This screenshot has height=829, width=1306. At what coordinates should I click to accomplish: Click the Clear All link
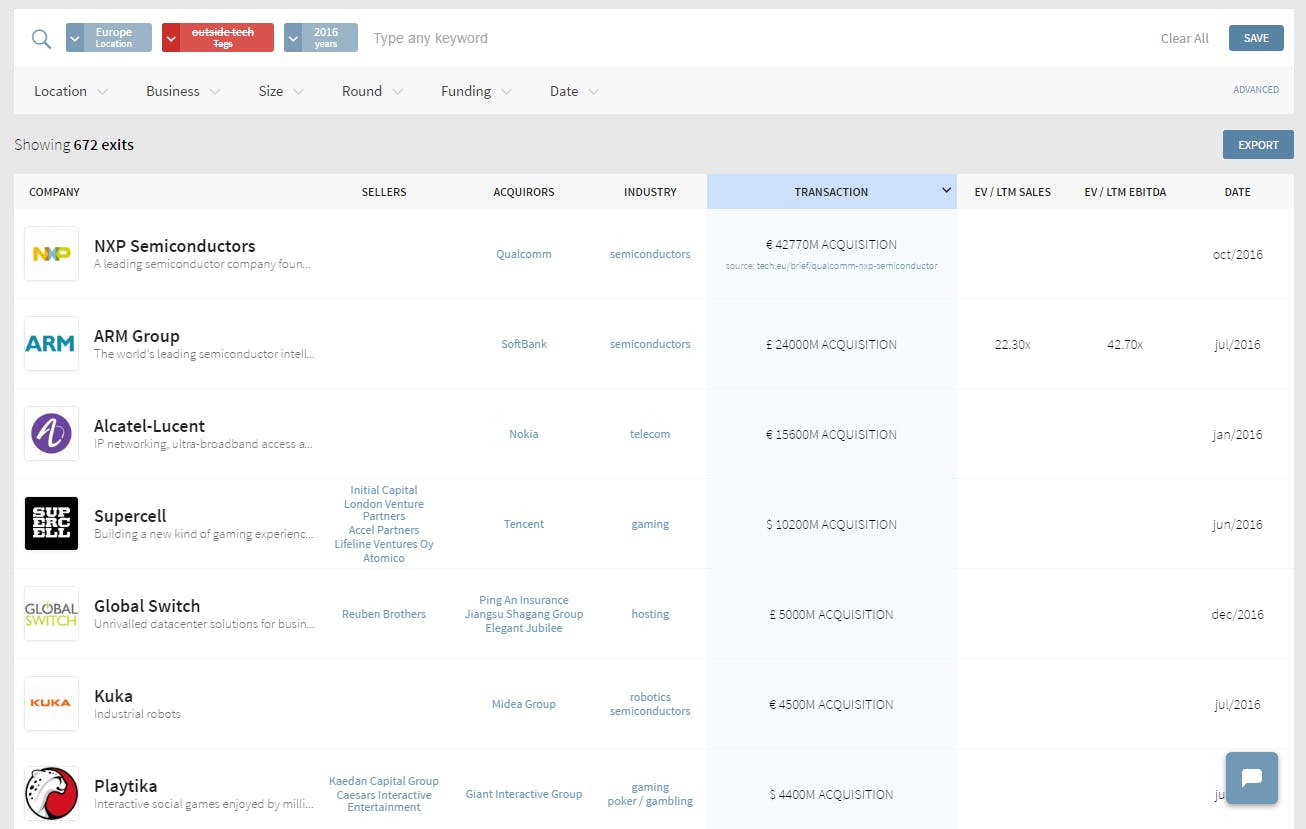coord(1184,39)
